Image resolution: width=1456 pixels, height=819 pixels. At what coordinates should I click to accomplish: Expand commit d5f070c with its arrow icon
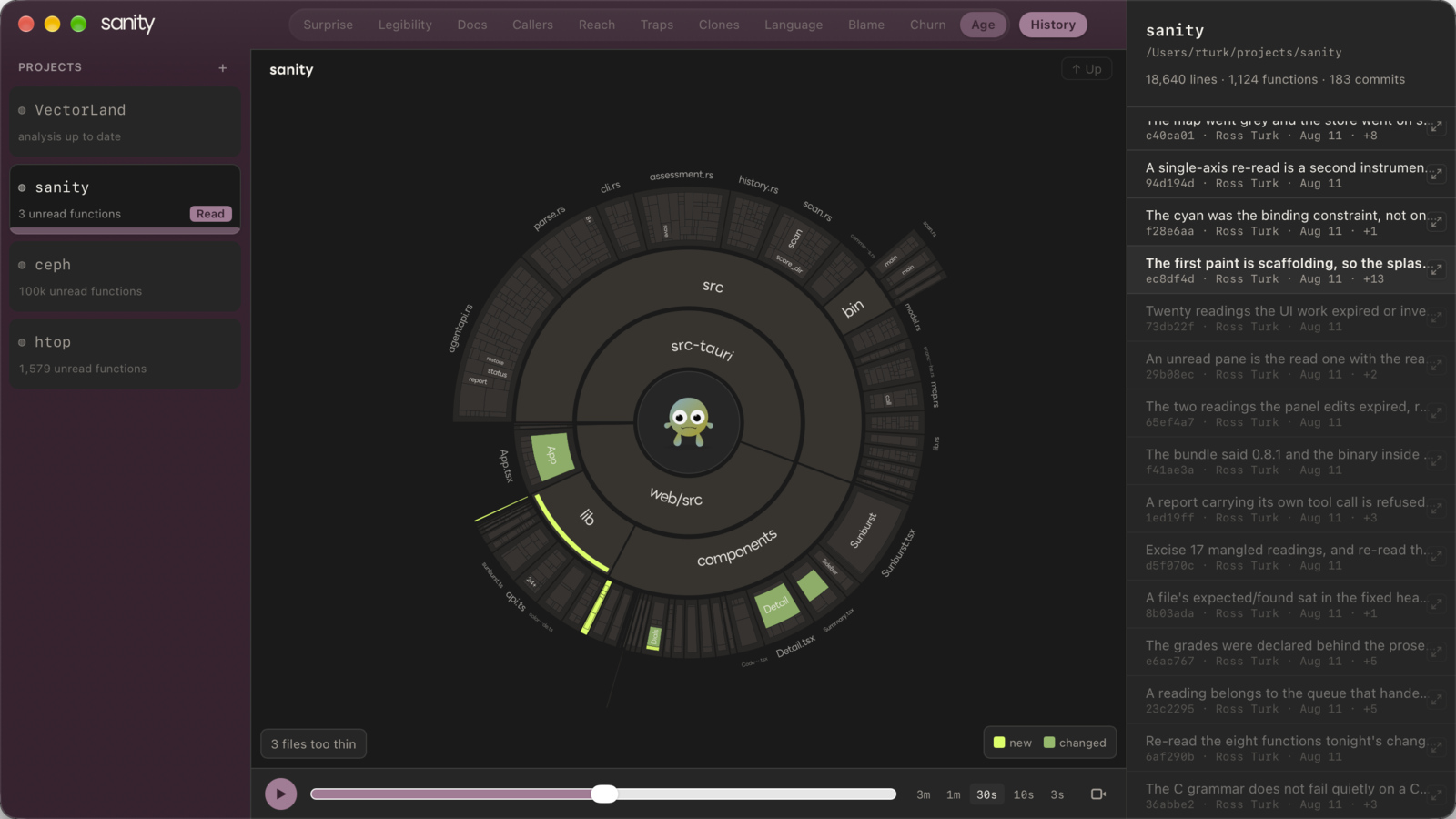(x=1436, y=556)
